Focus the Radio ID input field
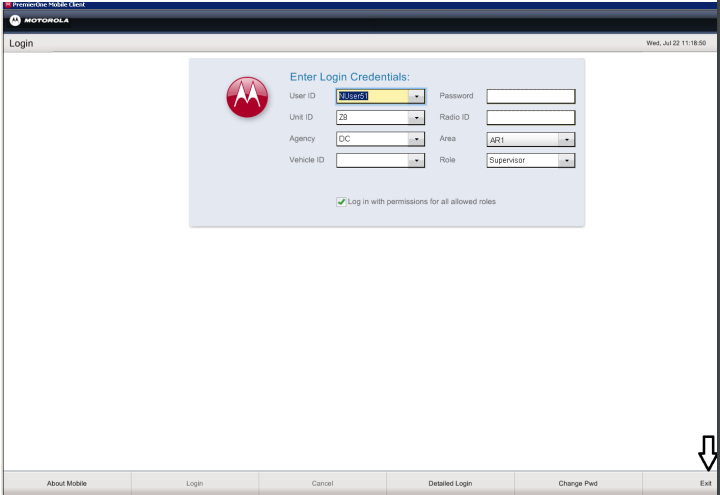Image resolution: width=720 pixels, height=495 pixels. 531,118
